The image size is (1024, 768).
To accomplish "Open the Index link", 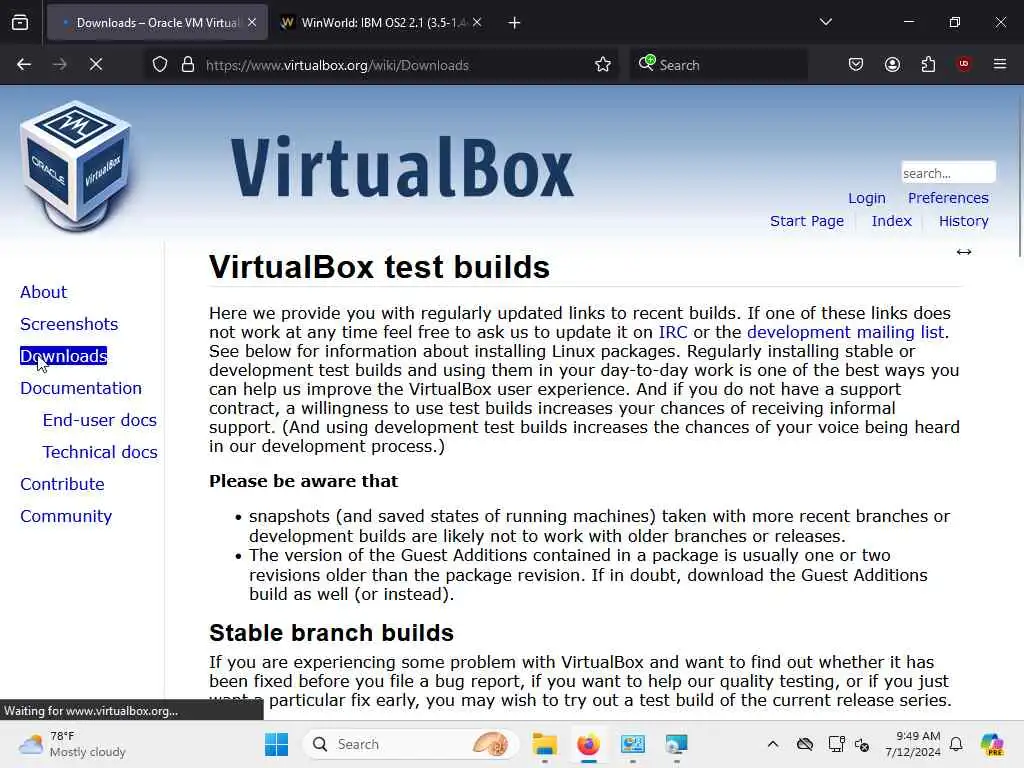I will (891, 221).
